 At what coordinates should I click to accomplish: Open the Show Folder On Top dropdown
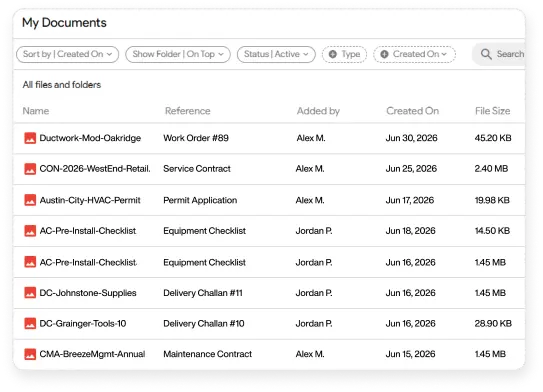point(178,54)
